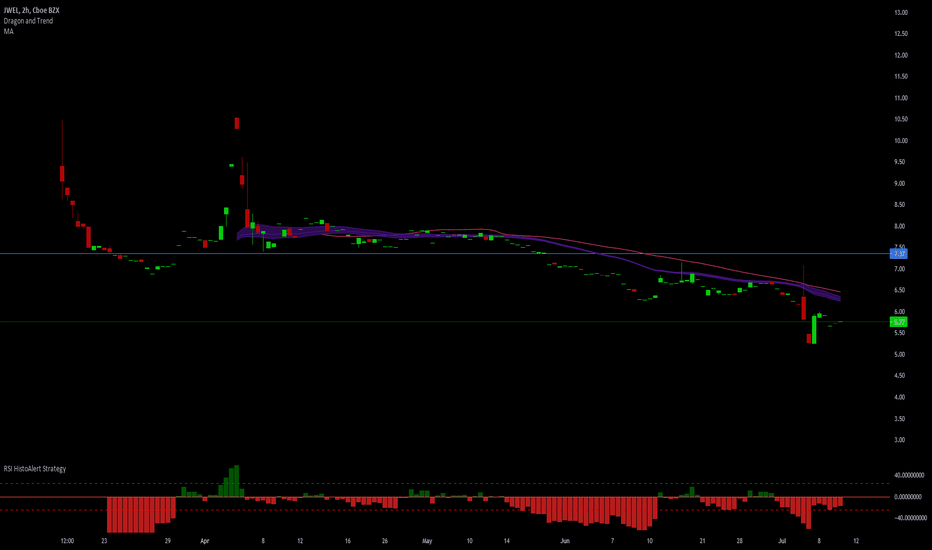The height and width of the screenshot is (550, 932).
Task: Click the 3.00 price axis label
Action: coord(899,441)
